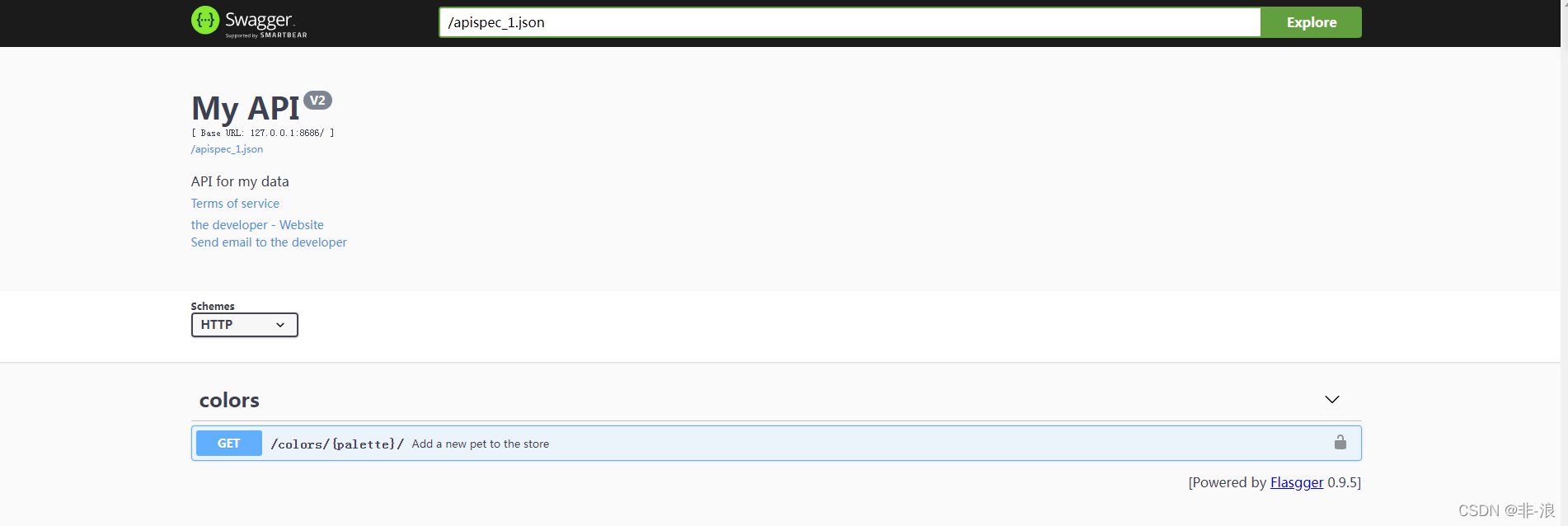The image size is (1568, 526).
Task: Click Send email to the developer
Action: pos(269,242)
